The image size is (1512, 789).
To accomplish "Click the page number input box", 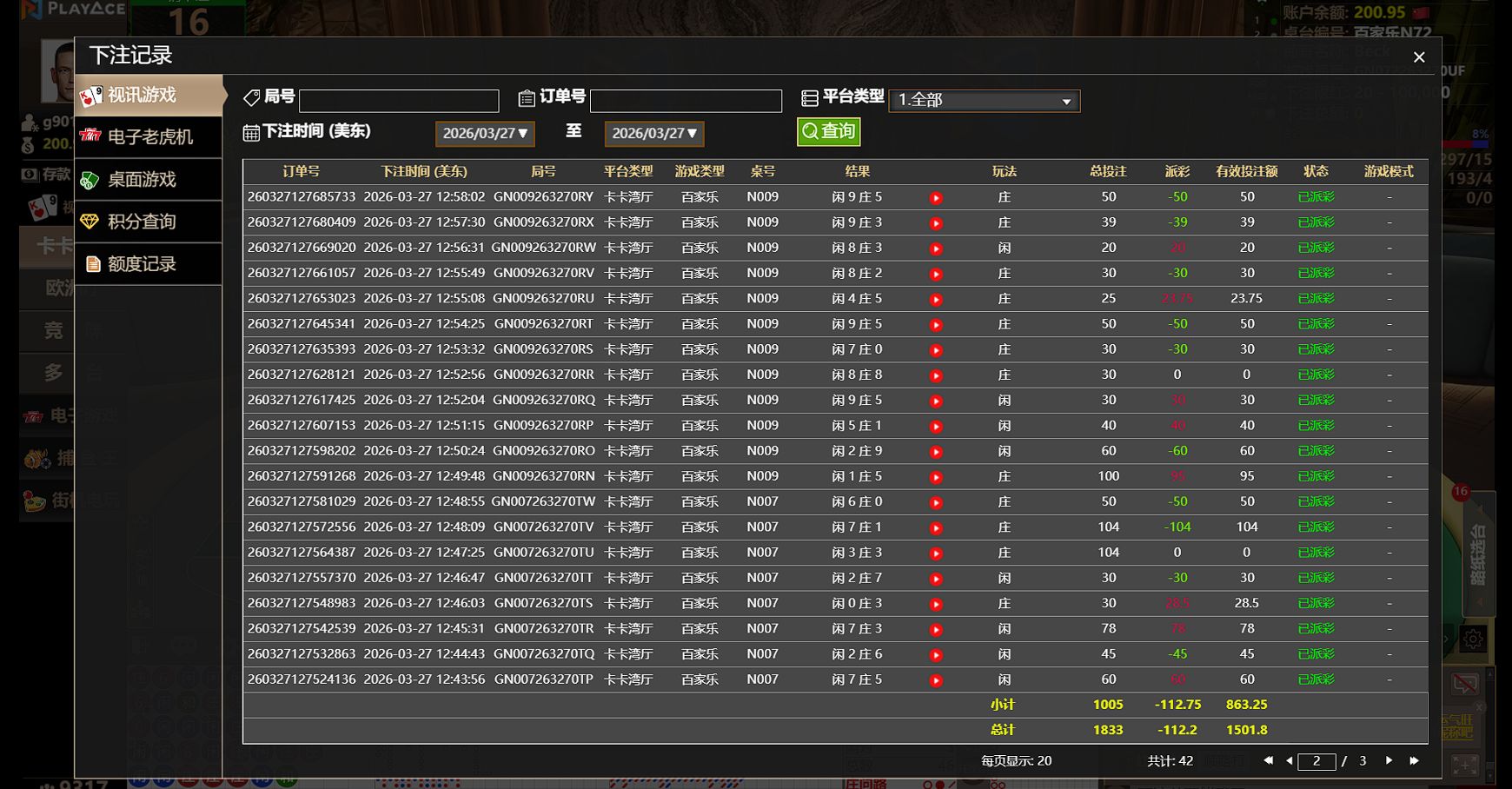I will (1316, 761).
